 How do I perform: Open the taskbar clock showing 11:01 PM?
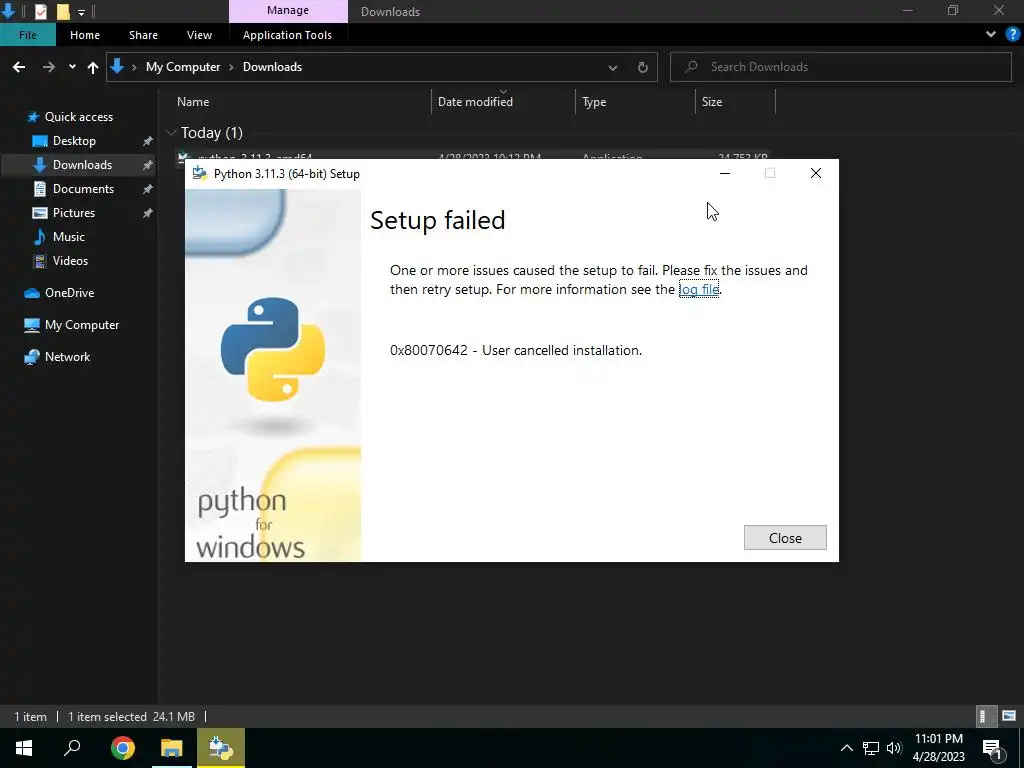[938, 748]
